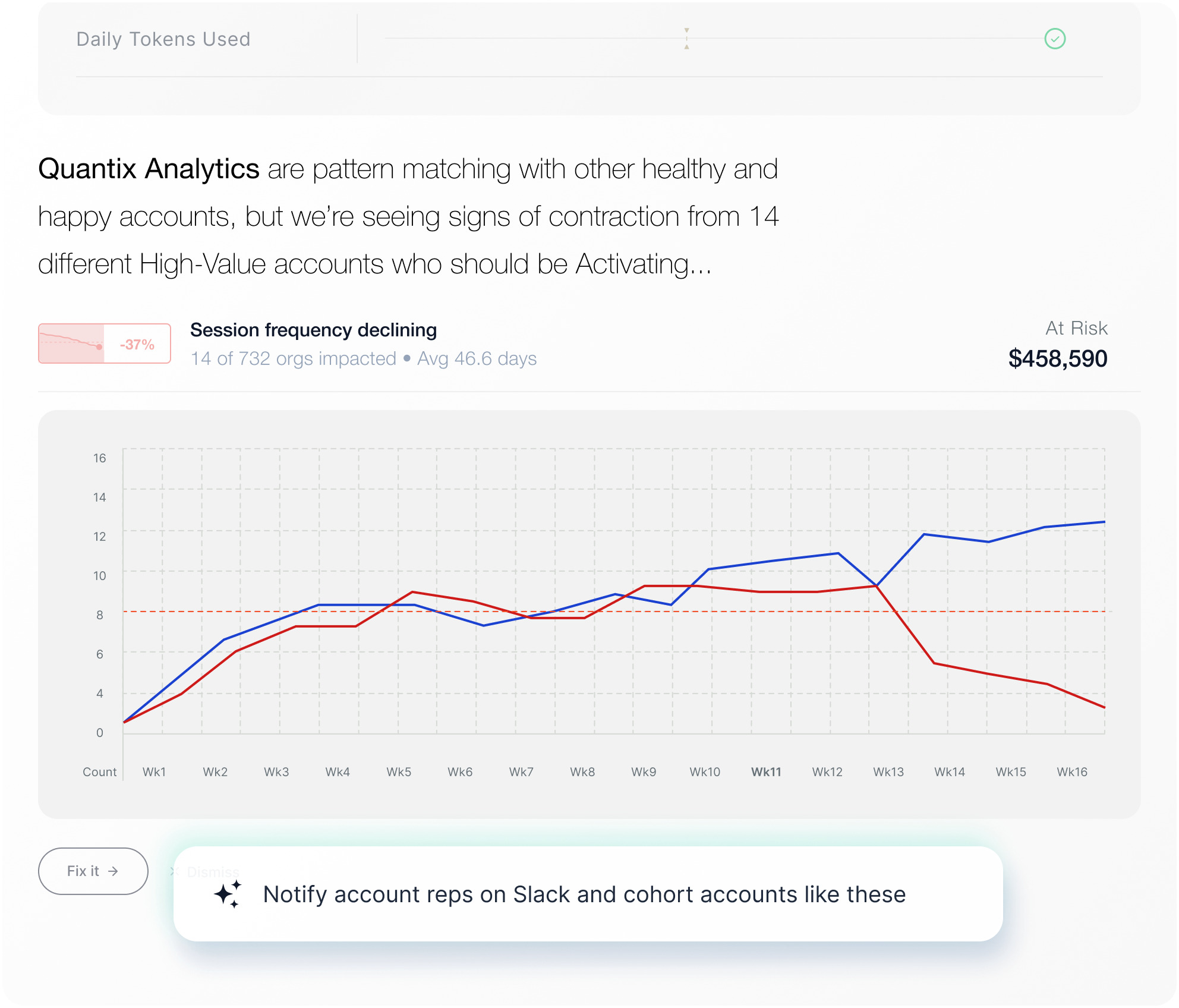This screenshot has height=1008, width=1179.
Task: Click the sparkle icon beside the Notify suggestion
Action: 228,894
